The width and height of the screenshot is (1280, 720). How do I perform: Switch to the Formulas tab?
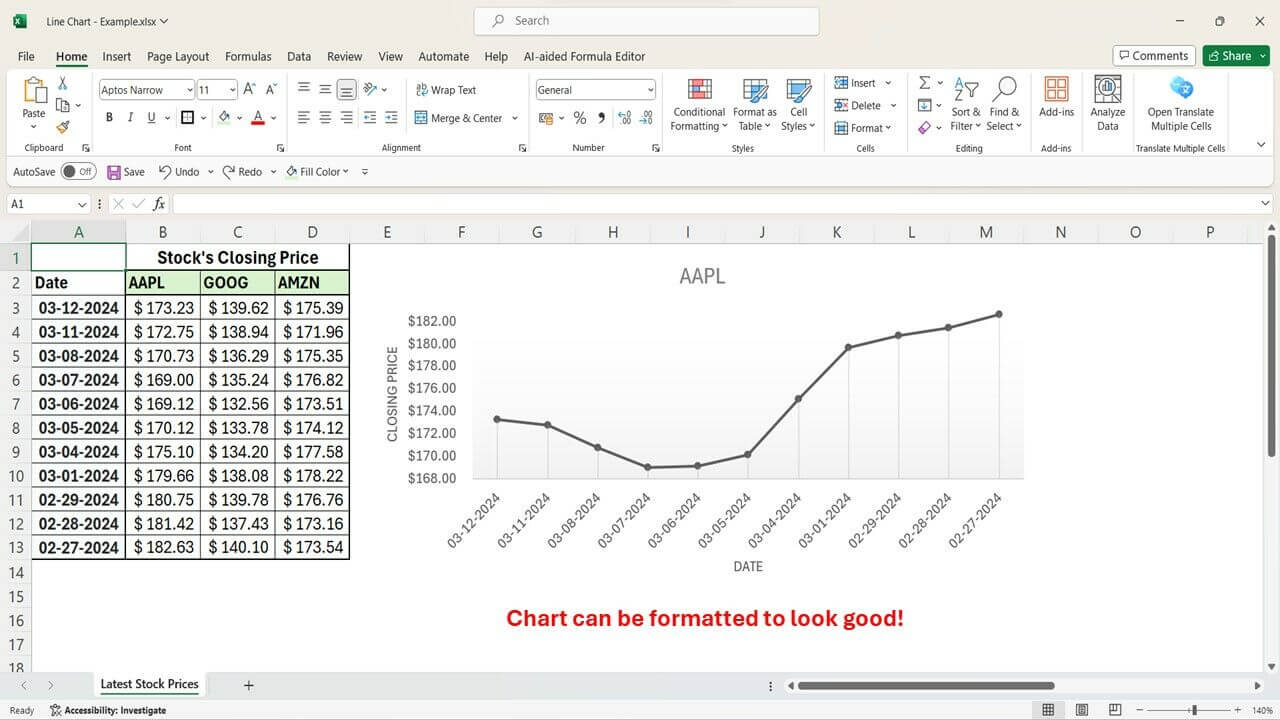point(248,56)
